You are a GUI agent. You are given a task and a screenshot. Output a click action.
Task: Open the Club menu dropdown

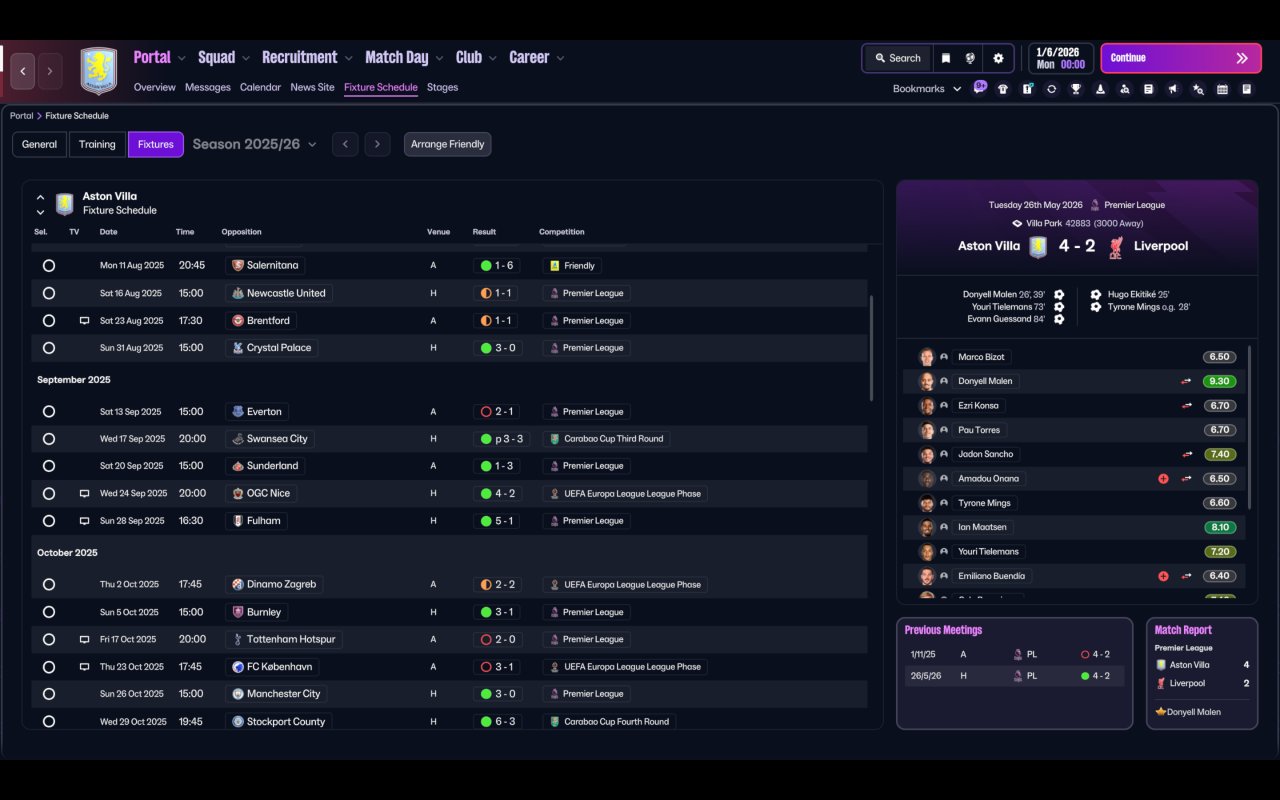477,58
